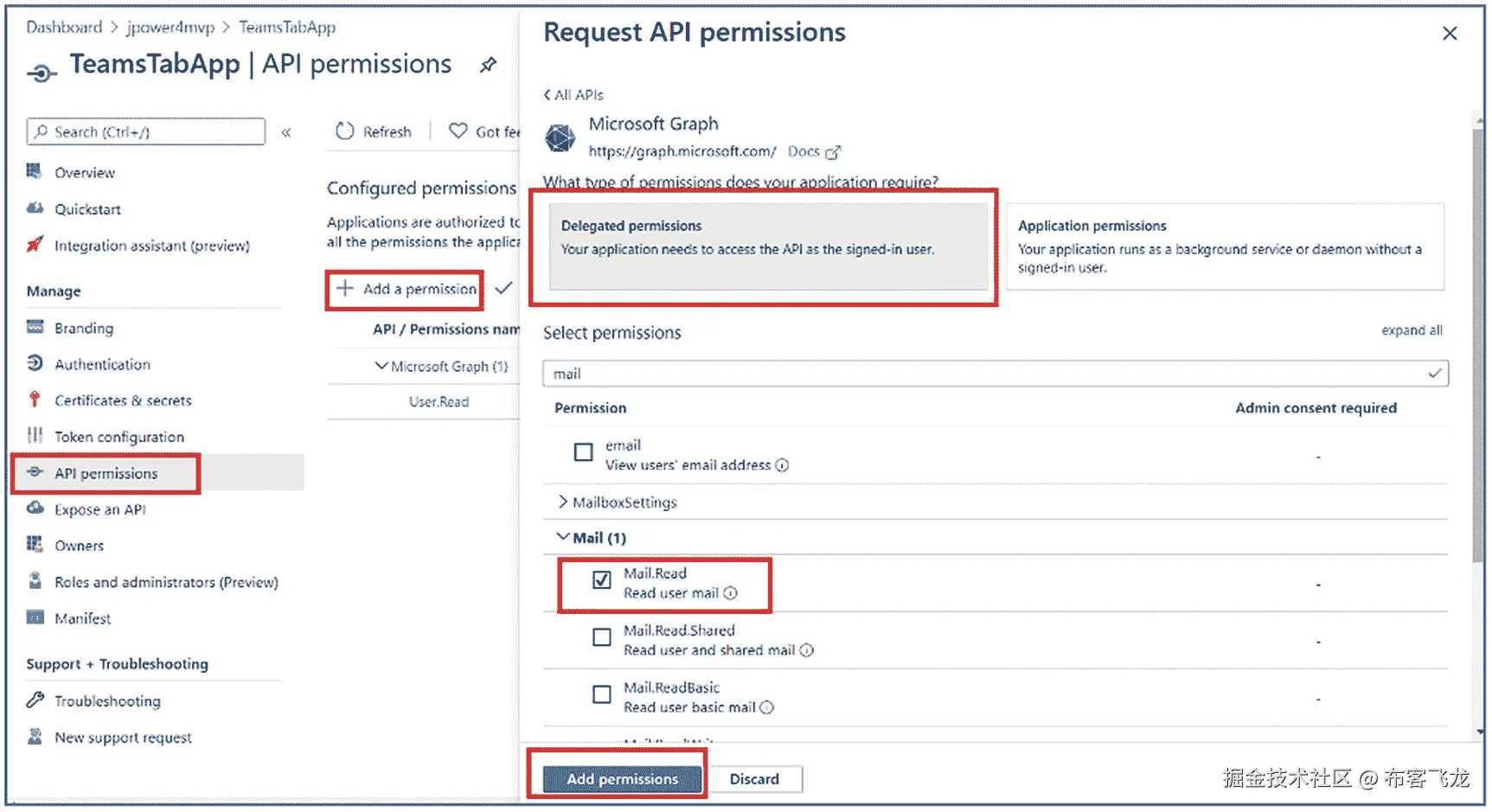The width and height of the screenshot is (1492, 812).
Task: Click the Refresh icon in toolbar
Action: coord(345,131)
